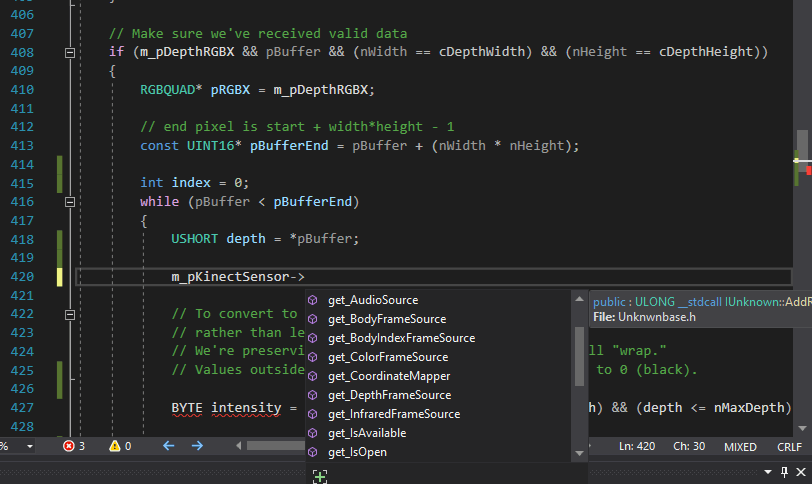Click the MIXED tabs/spaces indicator
812x484 pixels.
[x=740, y=447]
